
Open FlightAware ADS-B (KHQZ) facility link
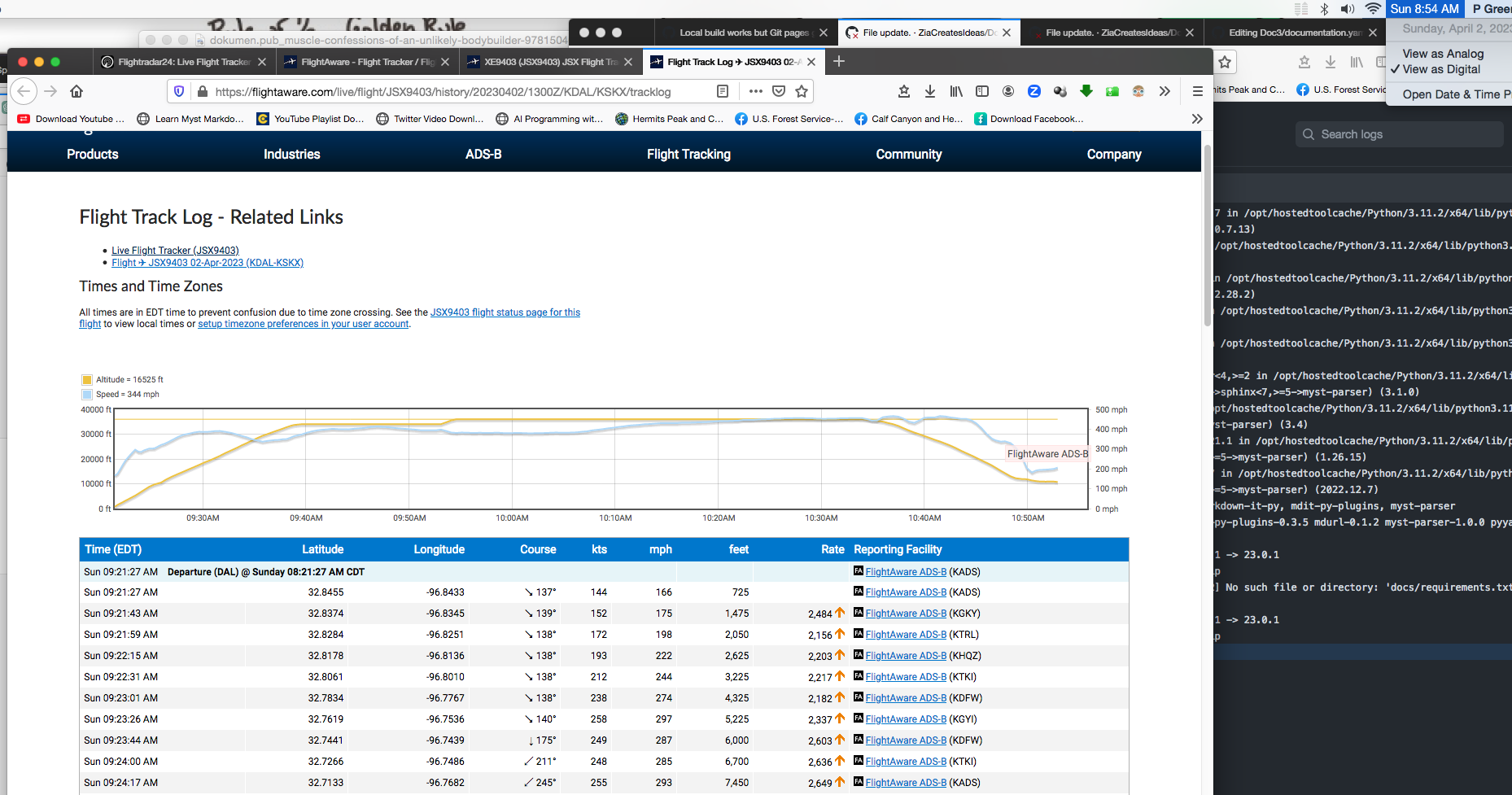pos(906,656)
